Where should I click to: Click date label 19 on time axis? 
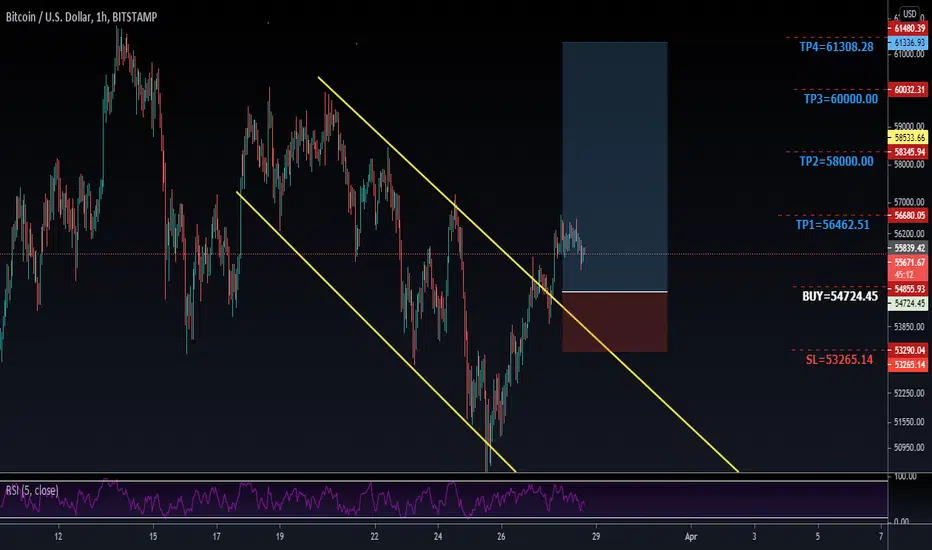click(280, 536)
